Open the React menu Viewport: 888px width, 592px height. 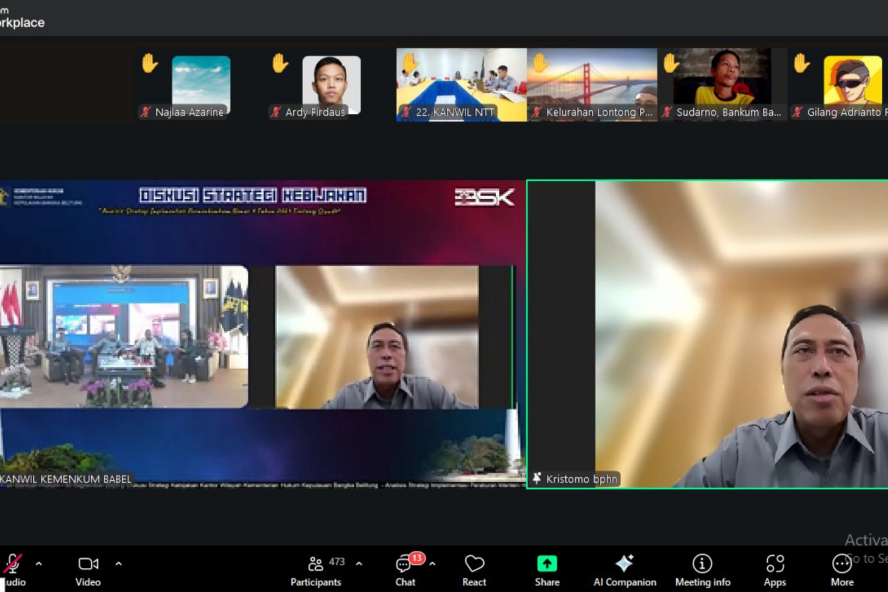coord(474,570)
